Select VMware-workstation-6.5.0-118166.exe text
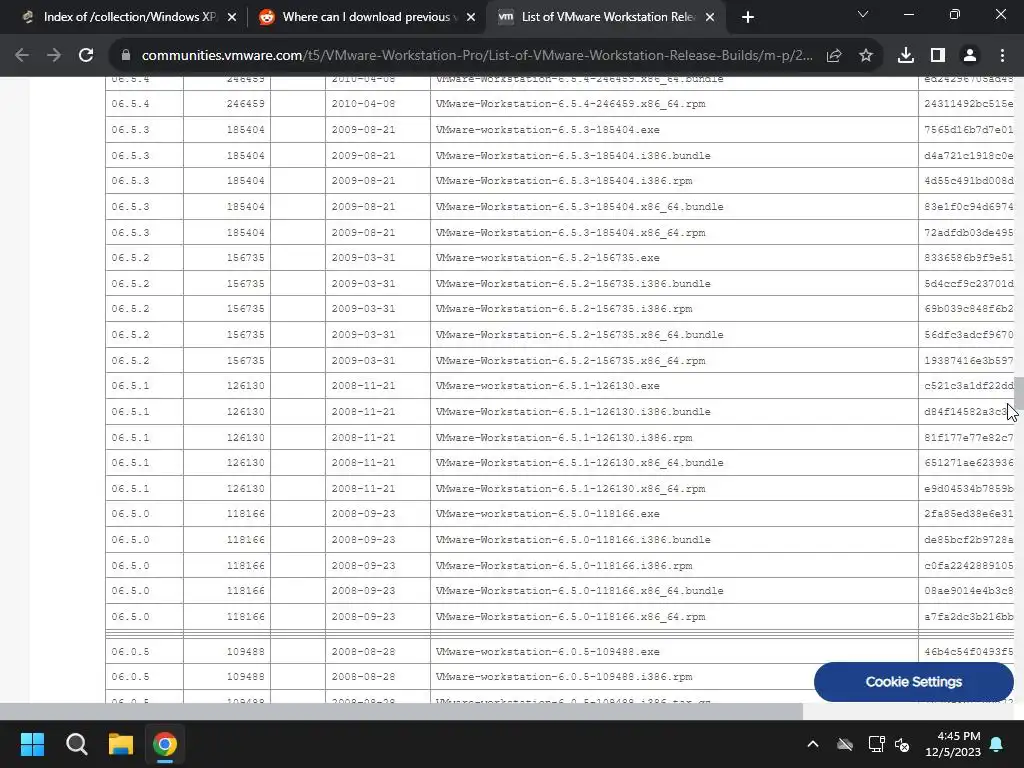Viewport: 1024px width, 768px height. (x=547, y=514)
